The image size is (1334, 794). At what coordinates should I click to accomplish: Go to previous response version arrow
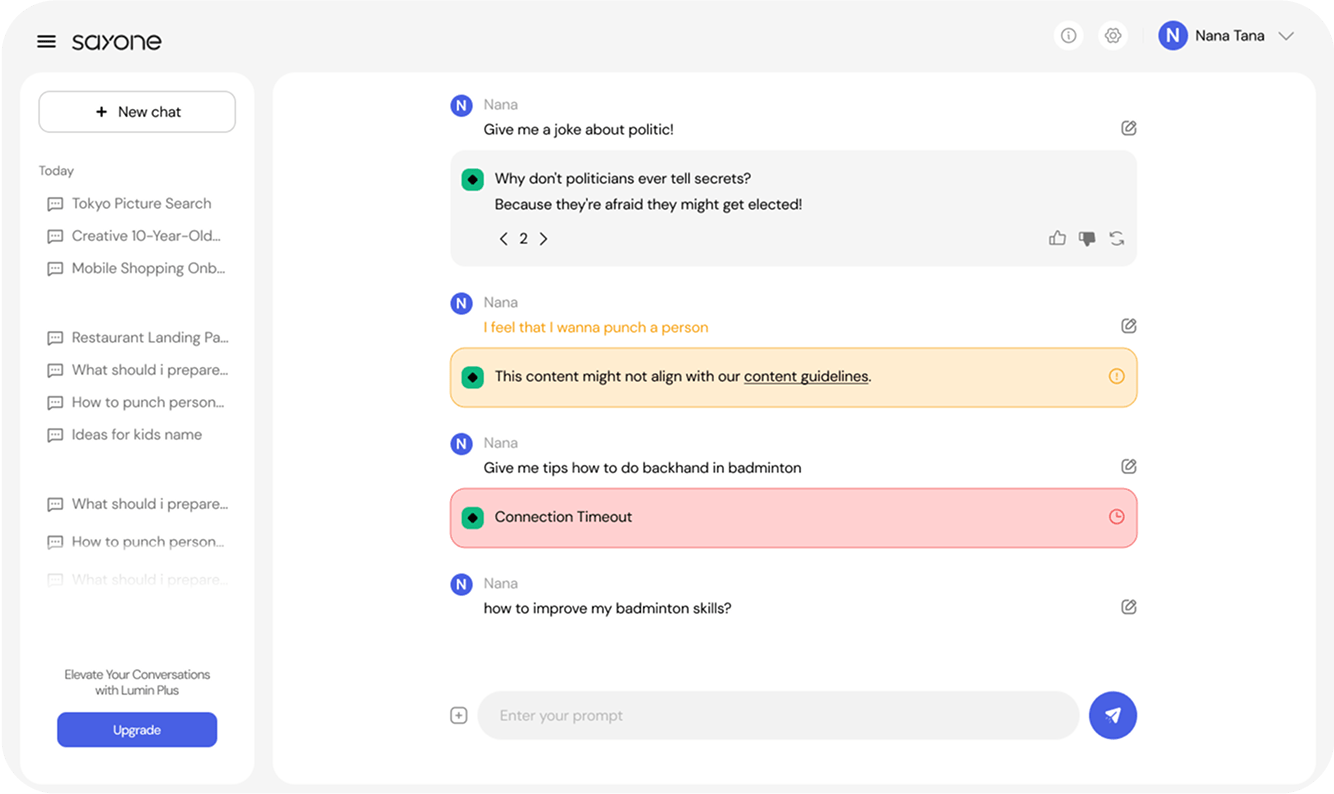click(504, 239)
